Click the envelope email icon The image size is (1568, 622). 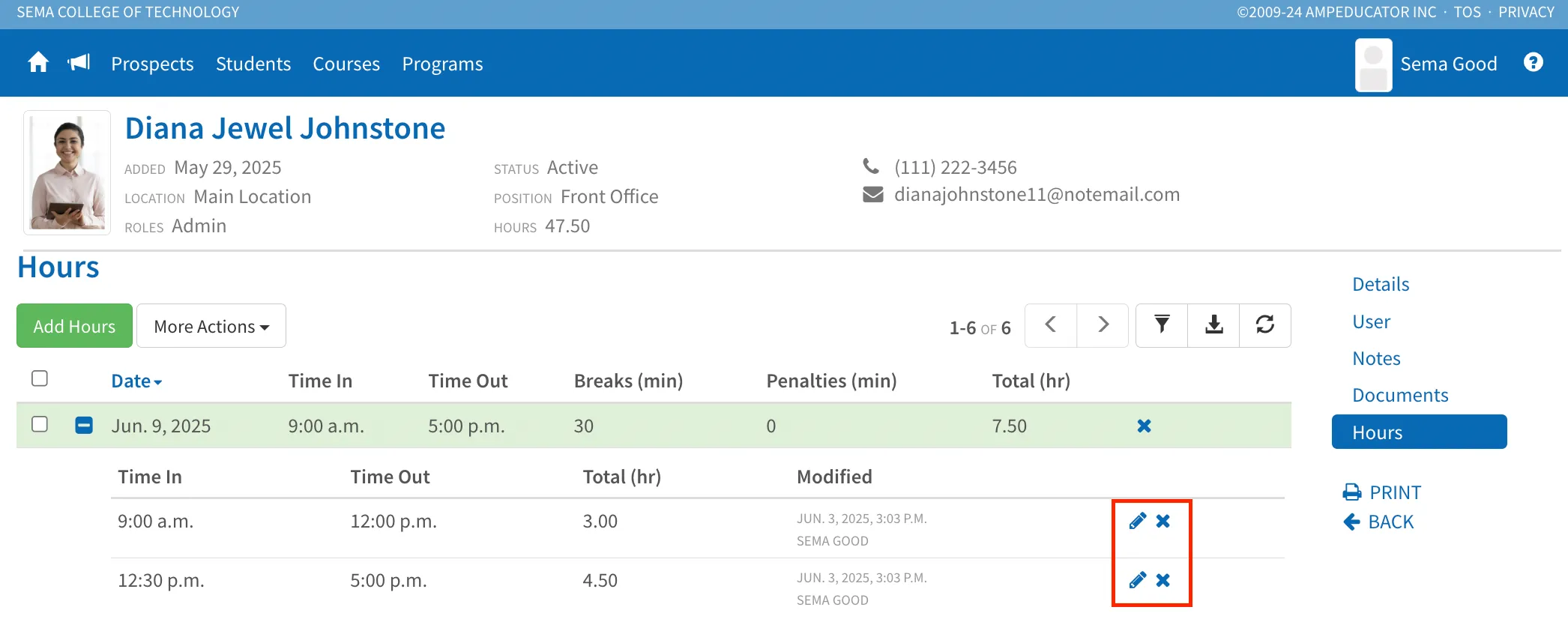pyautogui.click(x=873, y=195)
